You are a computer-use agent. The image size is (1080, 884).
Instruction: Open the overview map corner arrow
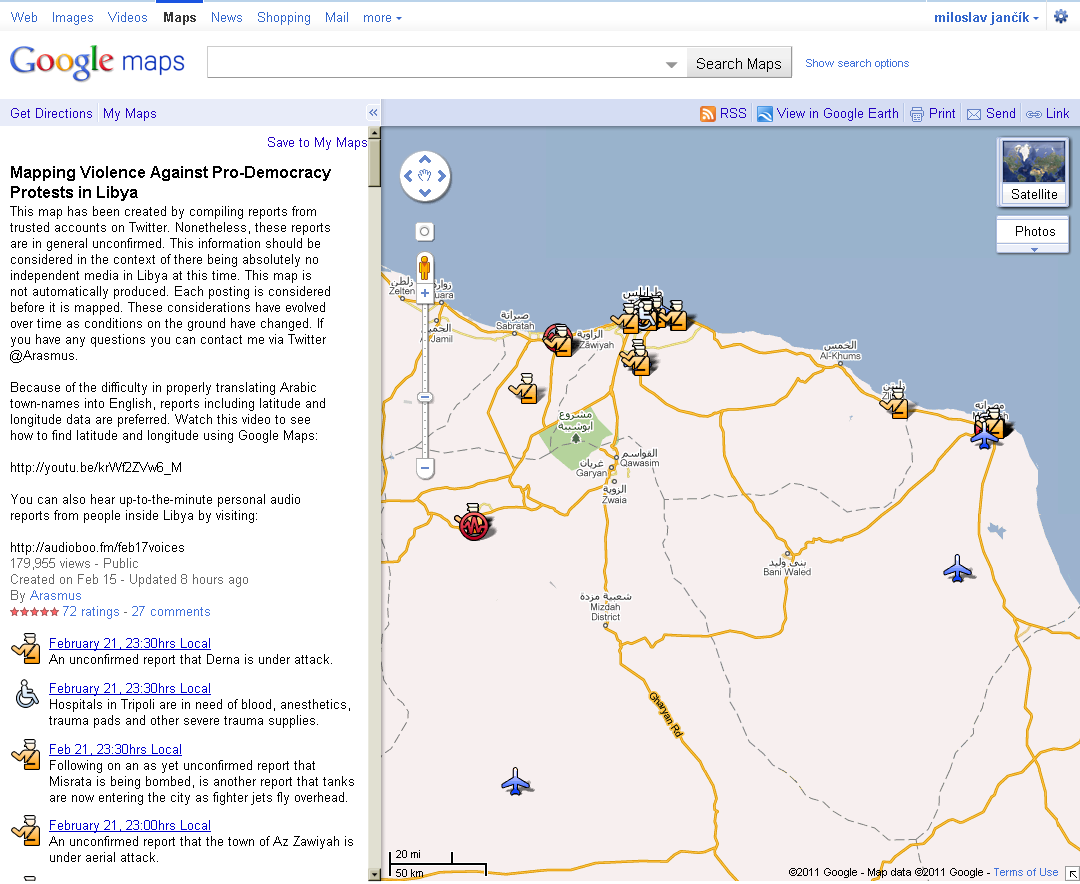click(1072, 874)
